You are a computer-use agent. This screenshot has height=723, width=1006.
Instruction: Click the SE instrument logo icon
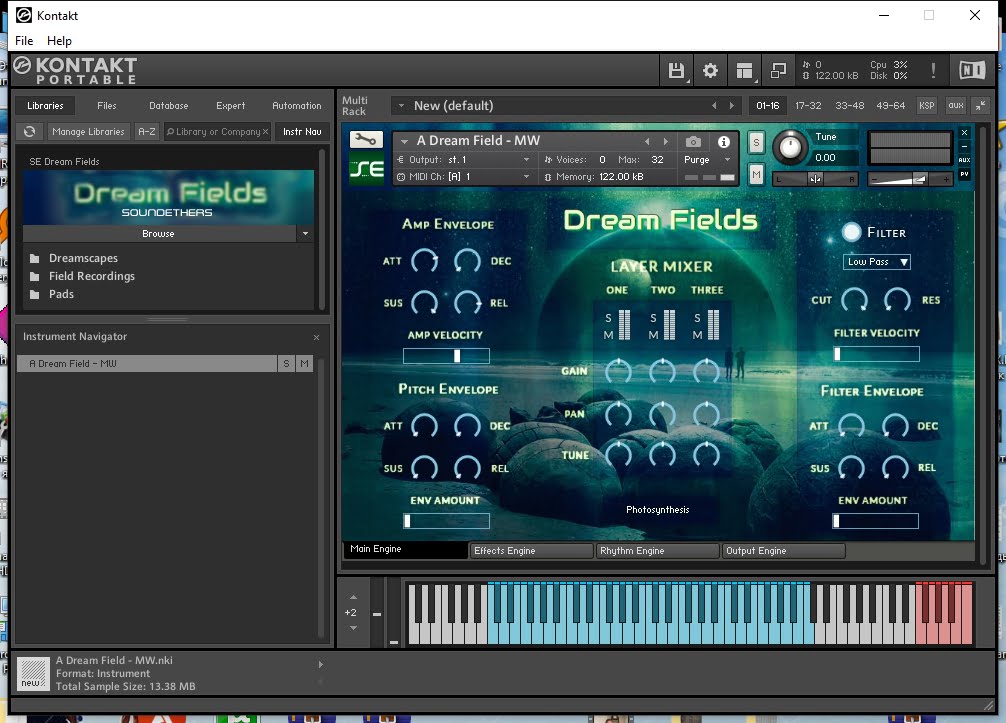366,168
